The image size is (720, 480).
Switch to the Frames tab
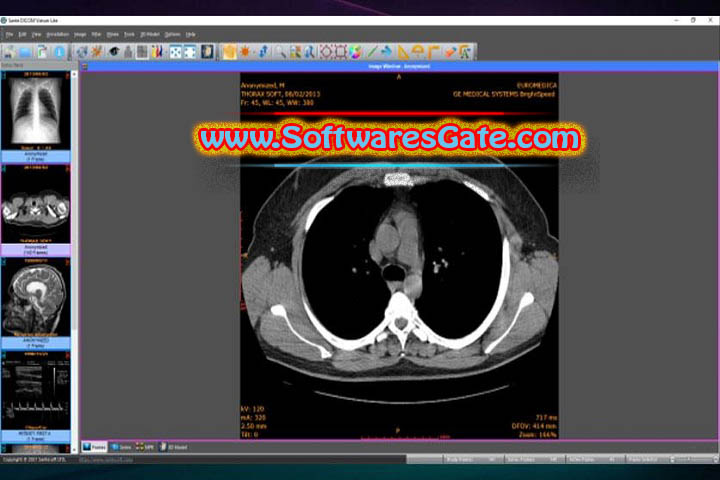94,447
